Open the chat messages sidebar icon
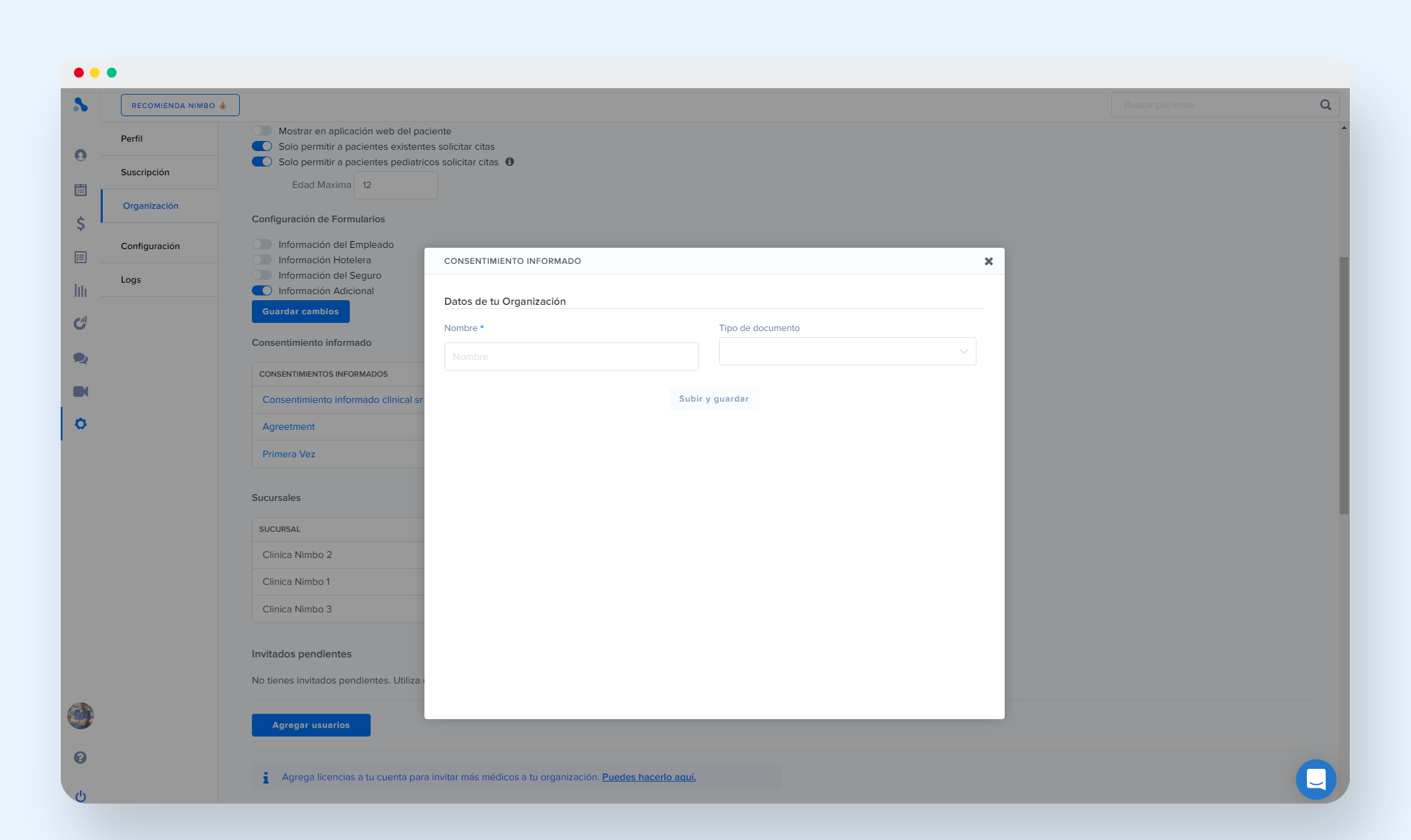The height and width of the screenshot is (840, 1411). 81,359
